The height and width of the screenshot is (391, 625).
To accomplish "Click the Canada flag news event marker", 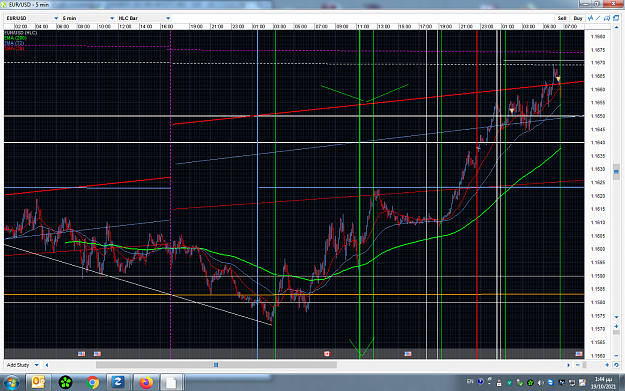I will (x=327, y=354).
